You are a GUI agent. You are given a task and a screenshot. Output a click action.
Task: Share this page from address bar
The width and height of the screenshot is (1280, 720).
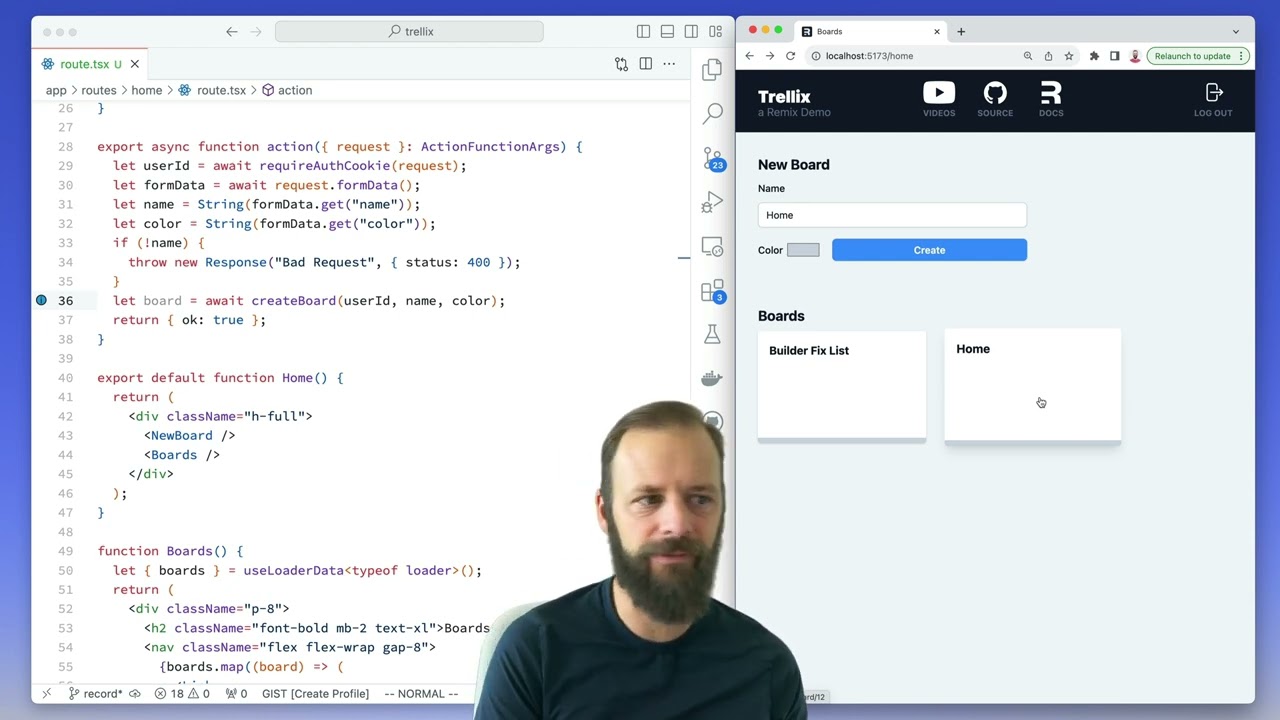(1048, 56)
